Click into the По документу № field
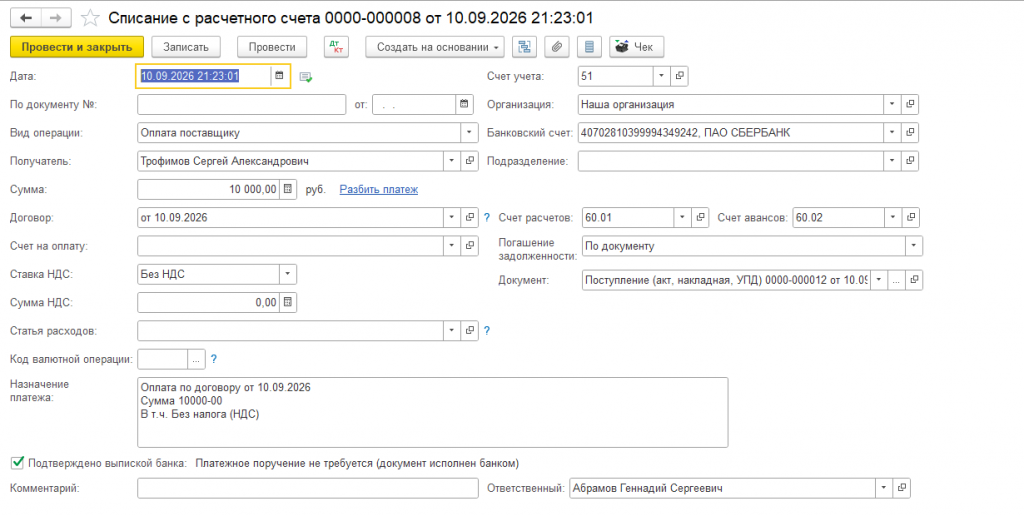This screenshot has width=1024, height=516. (242, 105)
